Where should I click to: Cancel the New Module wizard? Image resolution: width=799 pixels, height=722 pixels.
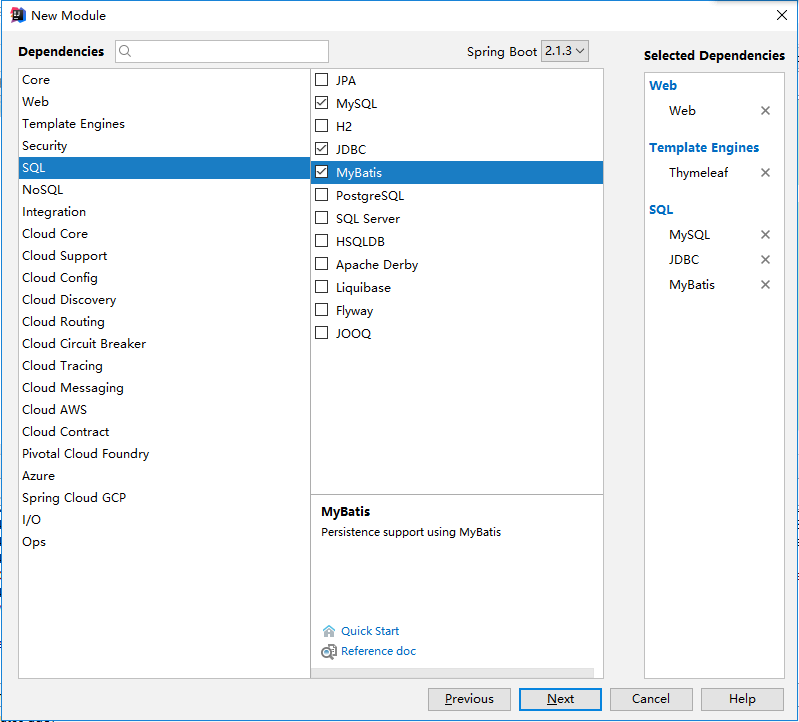[651, 699]
